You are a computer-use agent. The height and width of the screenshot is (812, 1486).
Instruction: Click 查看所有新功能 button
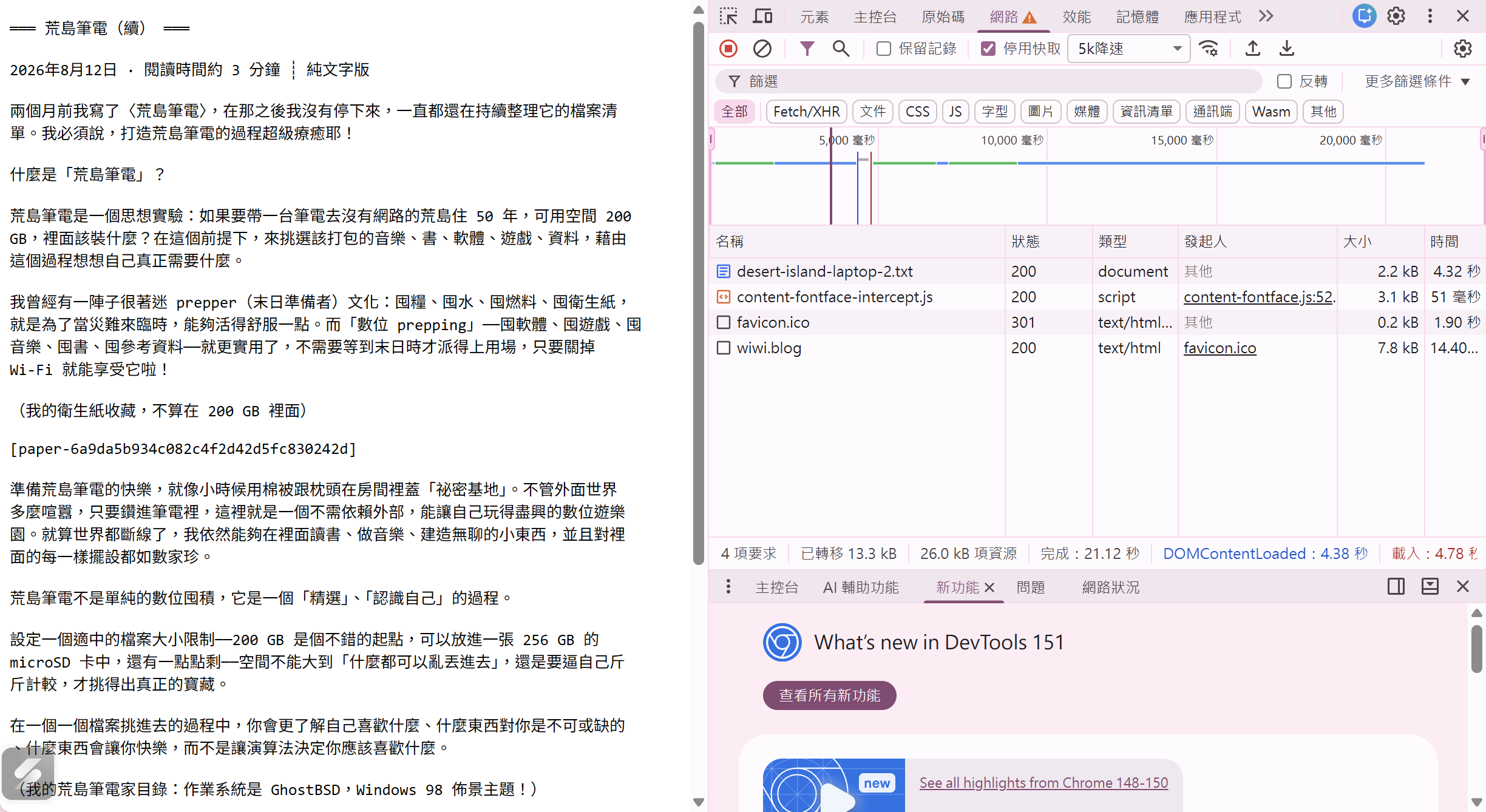829,695
